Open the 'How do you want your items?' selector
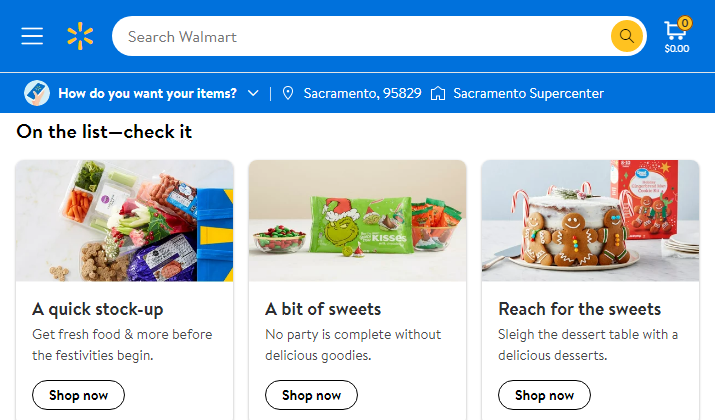This screenshot has width=715, height=420. tap(147, 93)
